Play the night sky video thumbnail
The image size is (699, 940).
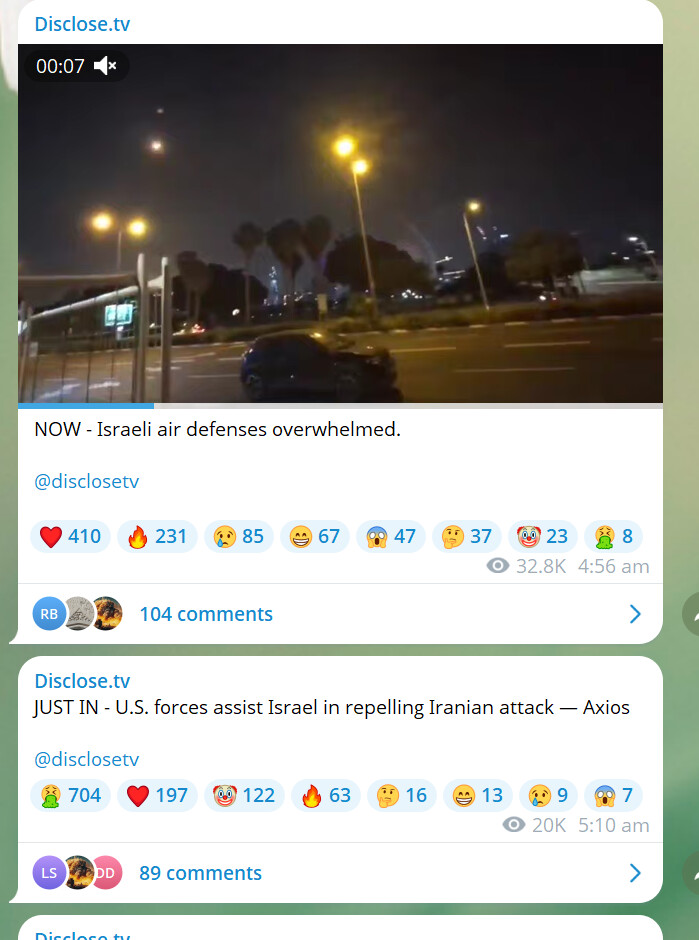click(341, 224)
